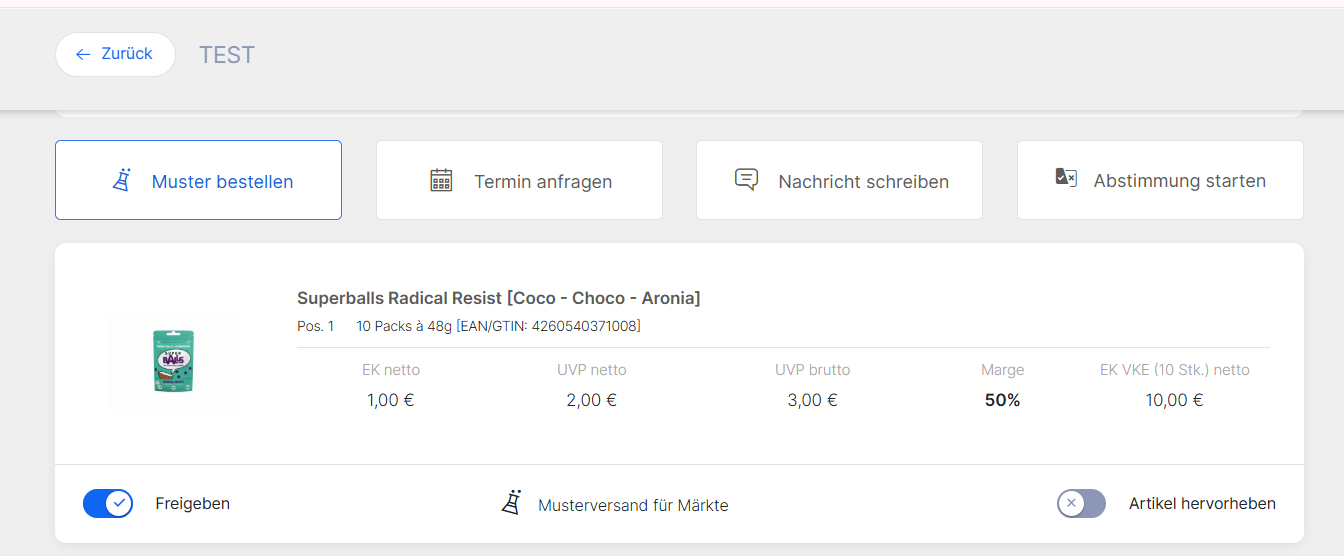Disable the Freigeben toggle
The width and height of the screenshot is (1344, 556).
(x=108, y=503)
